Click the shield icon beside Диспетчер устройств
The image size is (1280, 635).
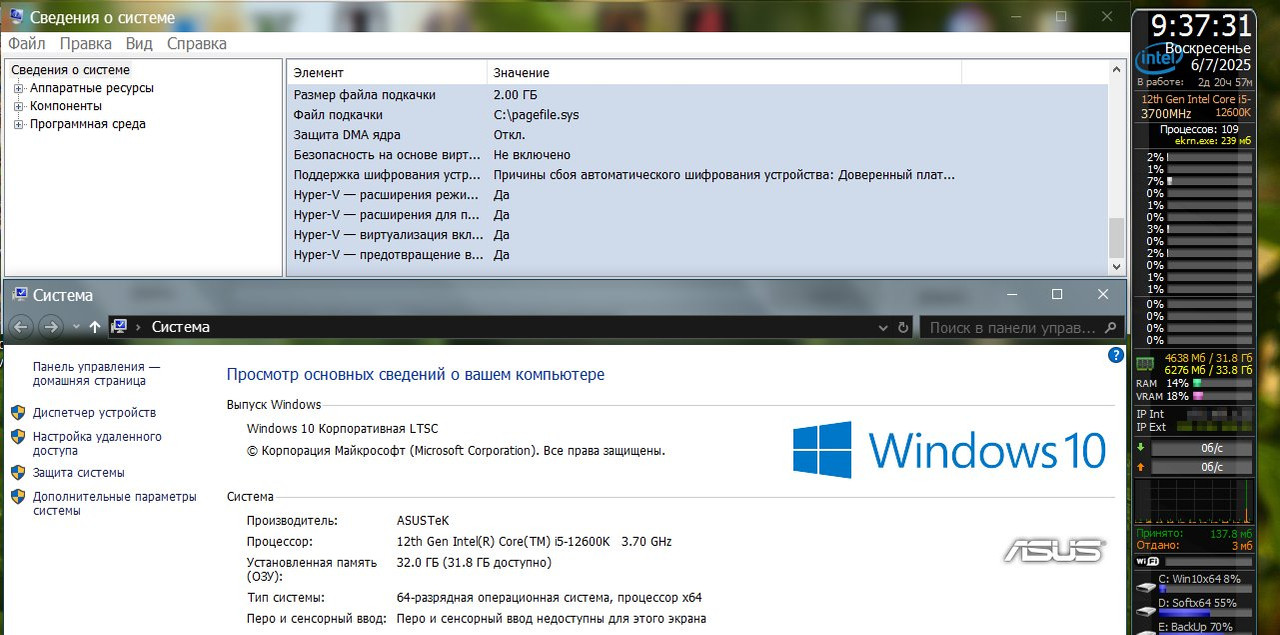(x=17, y=412)
